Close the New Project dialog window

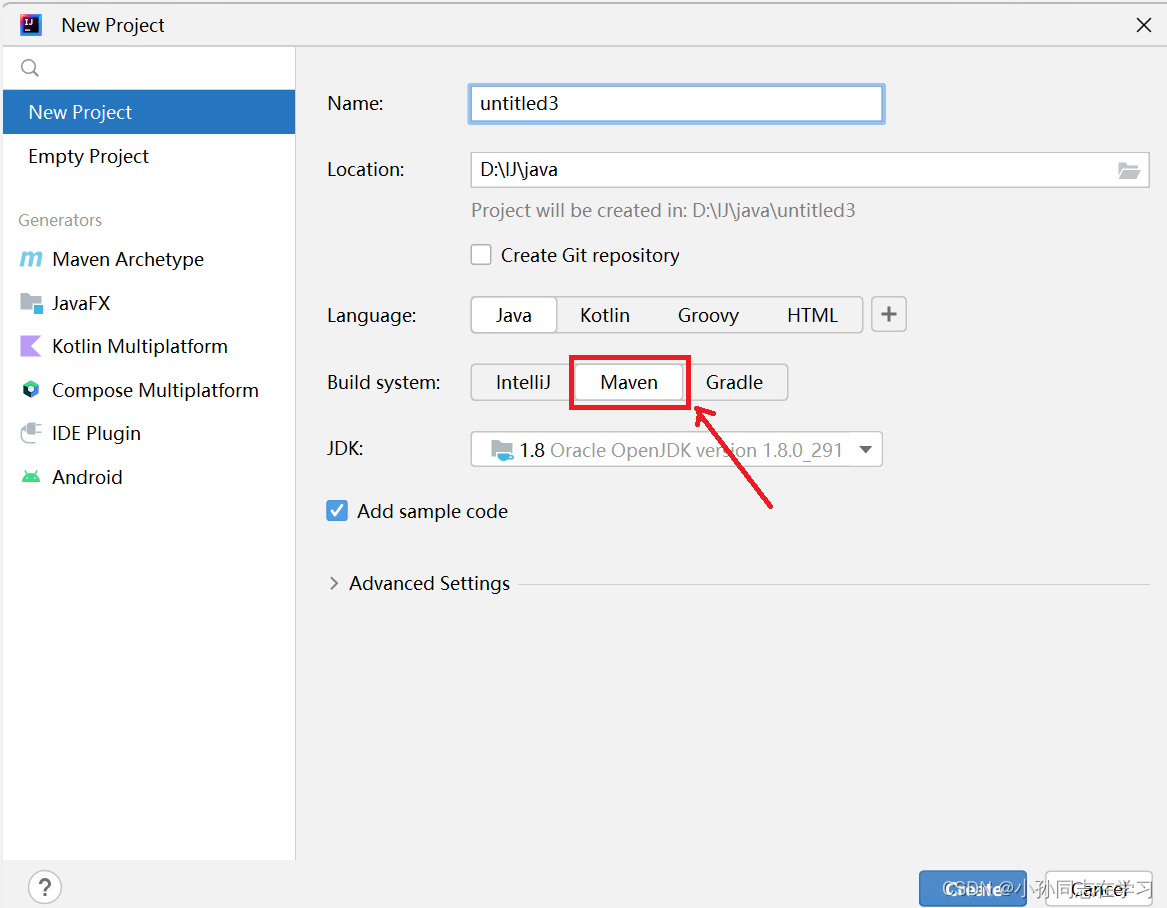(1144, 25)
